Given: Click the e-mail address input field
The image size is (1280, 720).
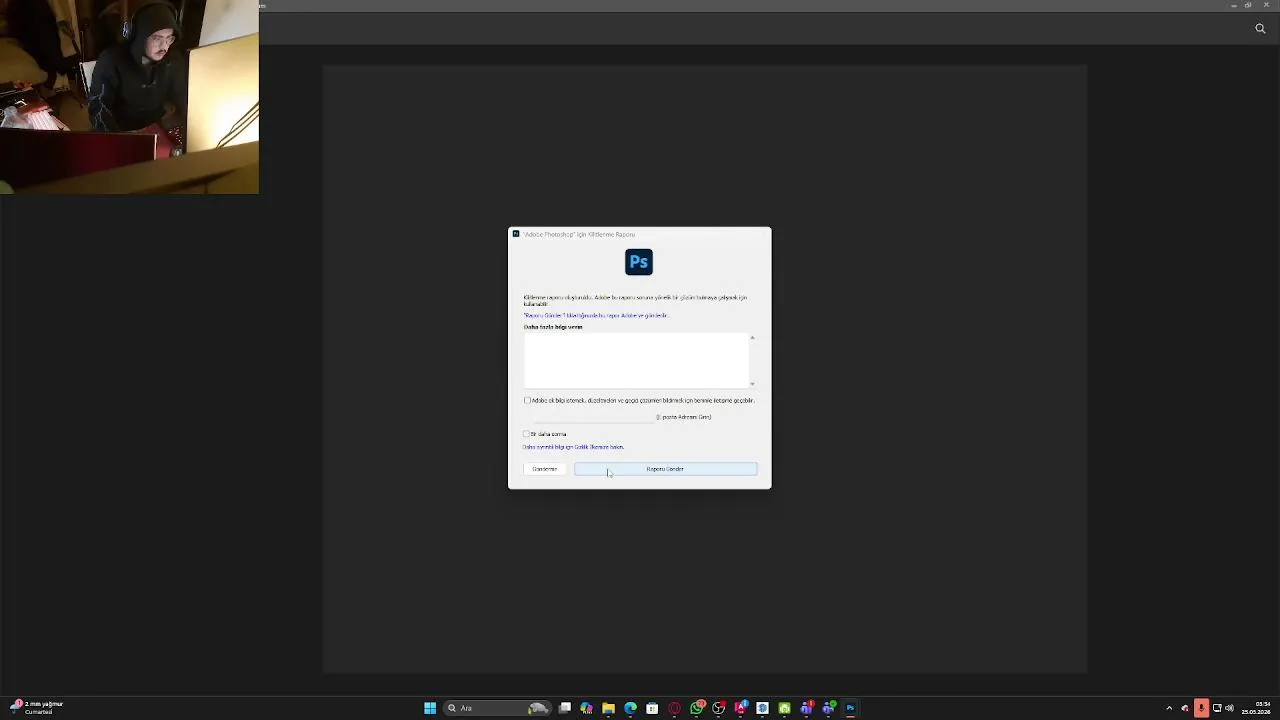Looking at the screenshot, I should (x=594, y=418).
